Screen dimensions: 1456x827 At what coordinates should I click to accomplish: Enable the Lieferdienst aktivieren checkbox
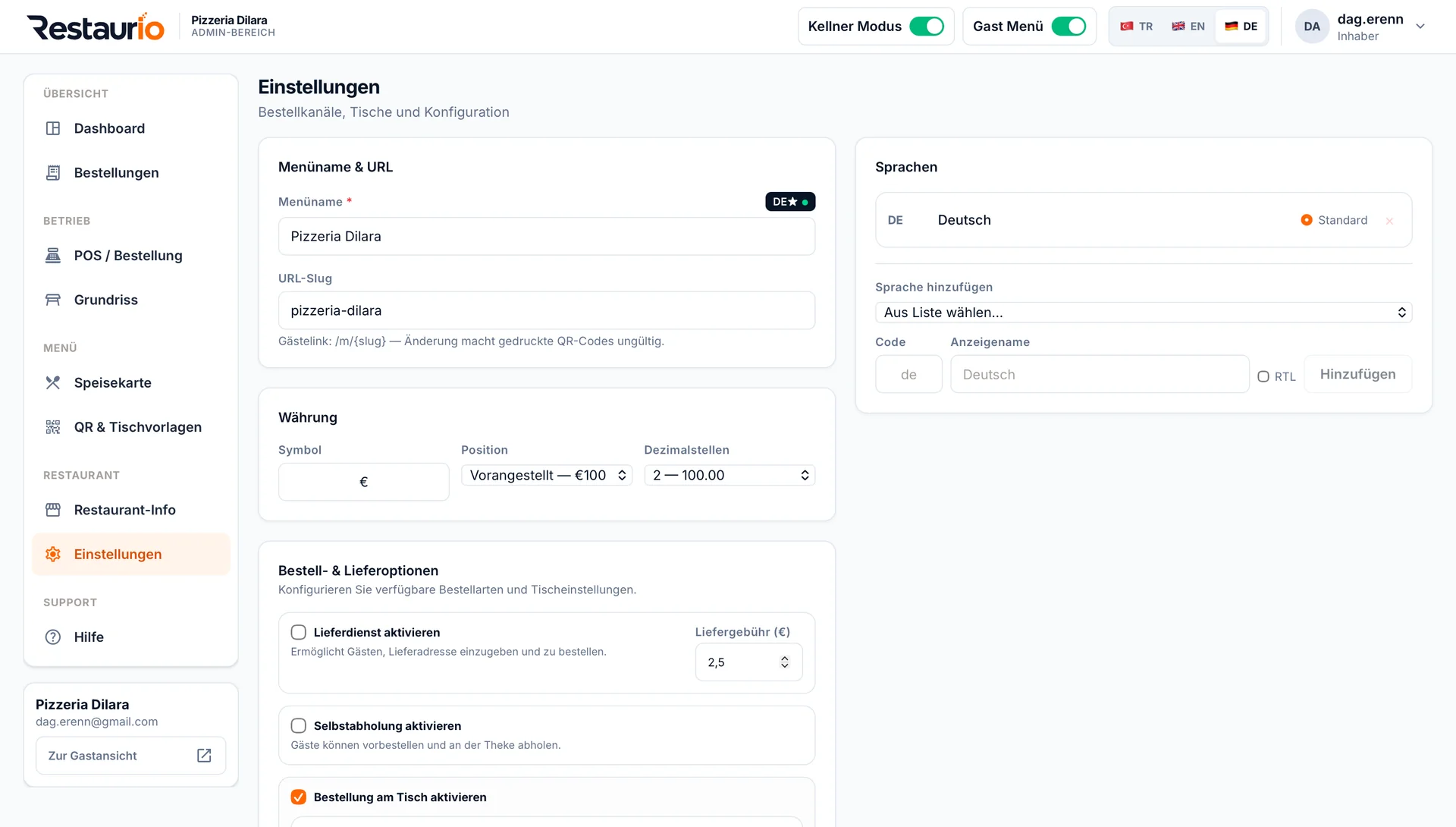pos(299,633)
